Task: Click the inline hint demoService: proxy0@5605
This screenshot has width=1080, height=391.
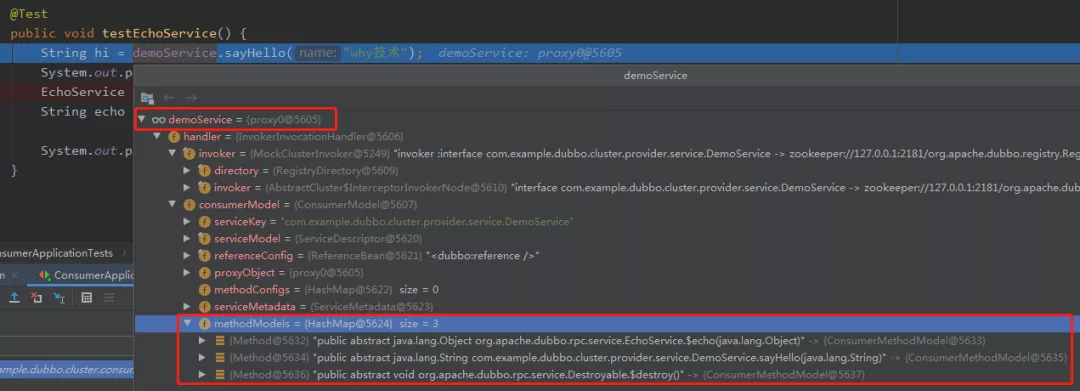Action: point(530,53)
